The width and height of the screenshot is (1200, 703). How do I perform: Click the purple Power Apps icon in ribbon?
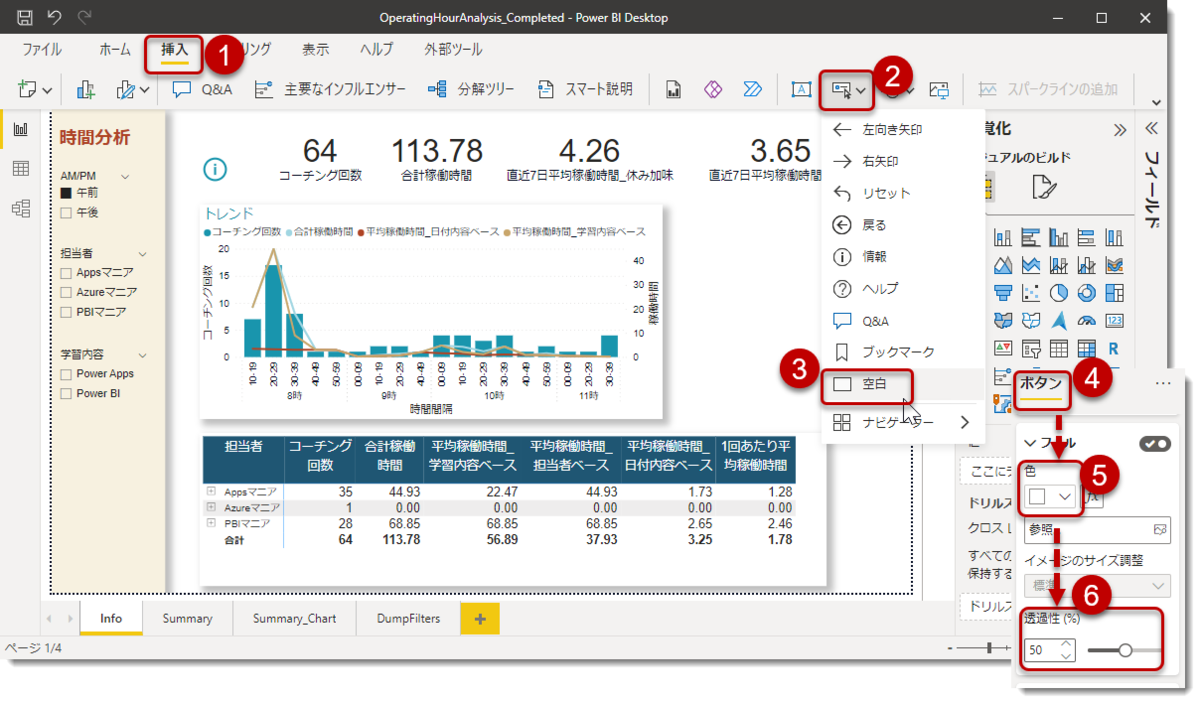click(713, 90)
